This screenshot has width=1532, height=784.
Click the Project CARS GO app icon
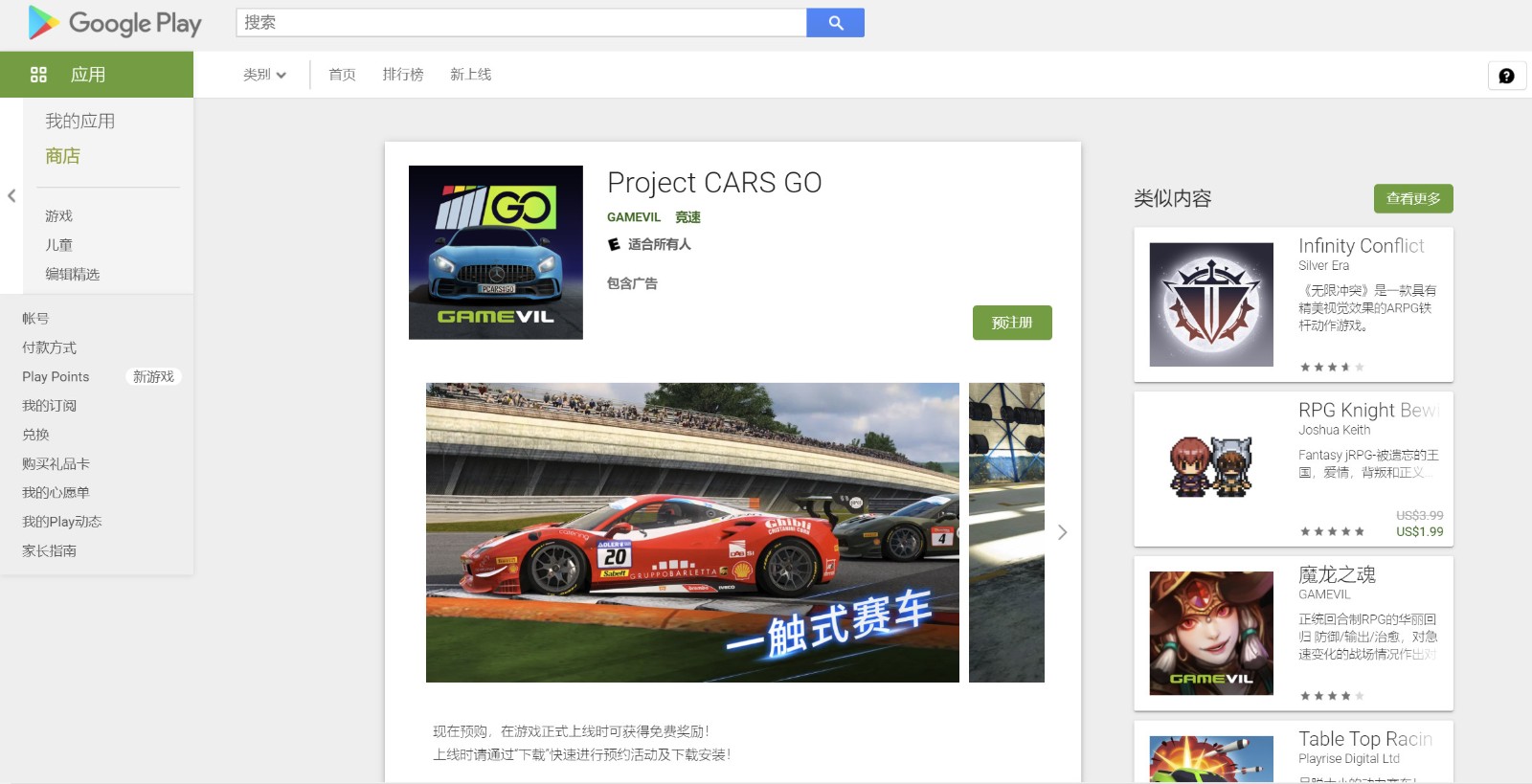tap(496, 253)
